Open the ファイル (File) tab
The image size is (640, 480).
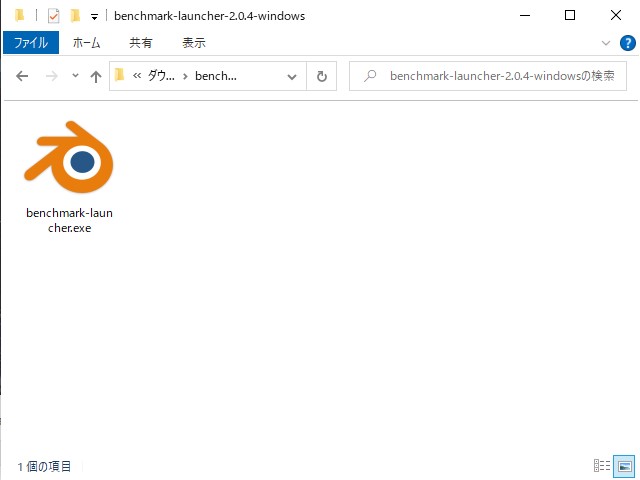31,42
